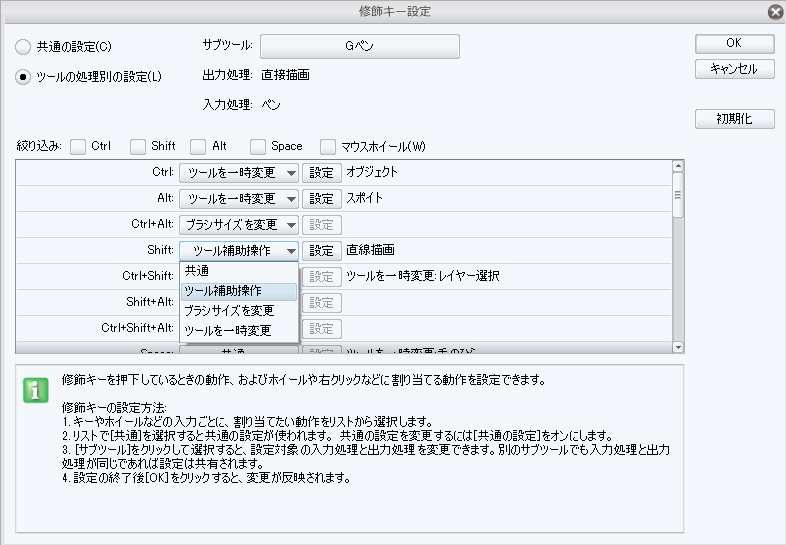
Task: Click the Ctrl+Shift+Alt: row label
Action: pyautogui.click(x=137, y=328)
